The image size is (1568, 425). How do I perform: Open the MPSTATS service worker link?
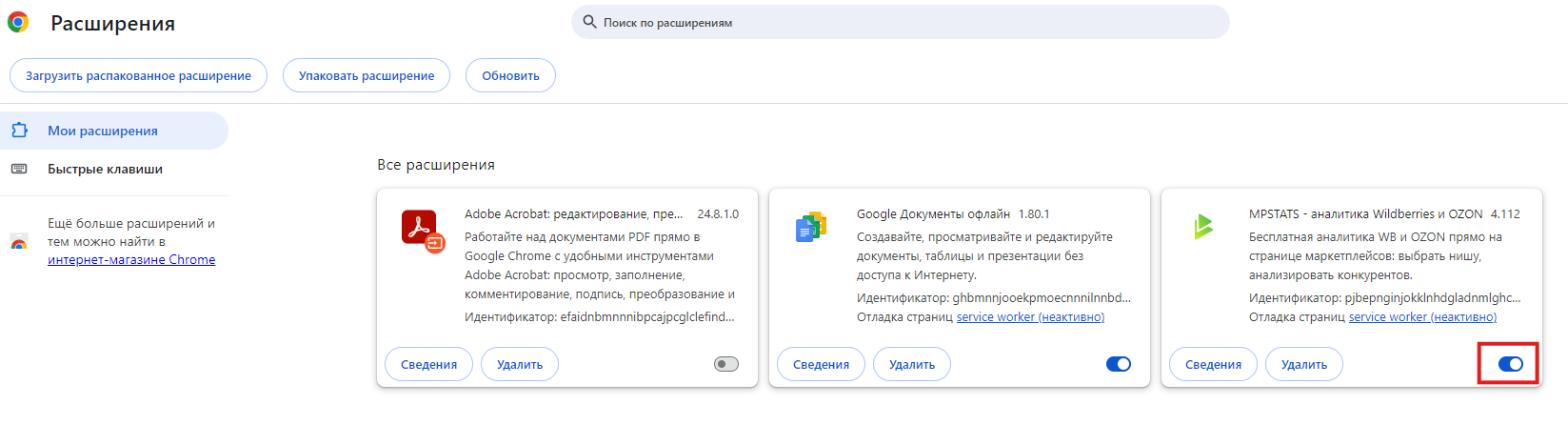(x=1422, y=317)
